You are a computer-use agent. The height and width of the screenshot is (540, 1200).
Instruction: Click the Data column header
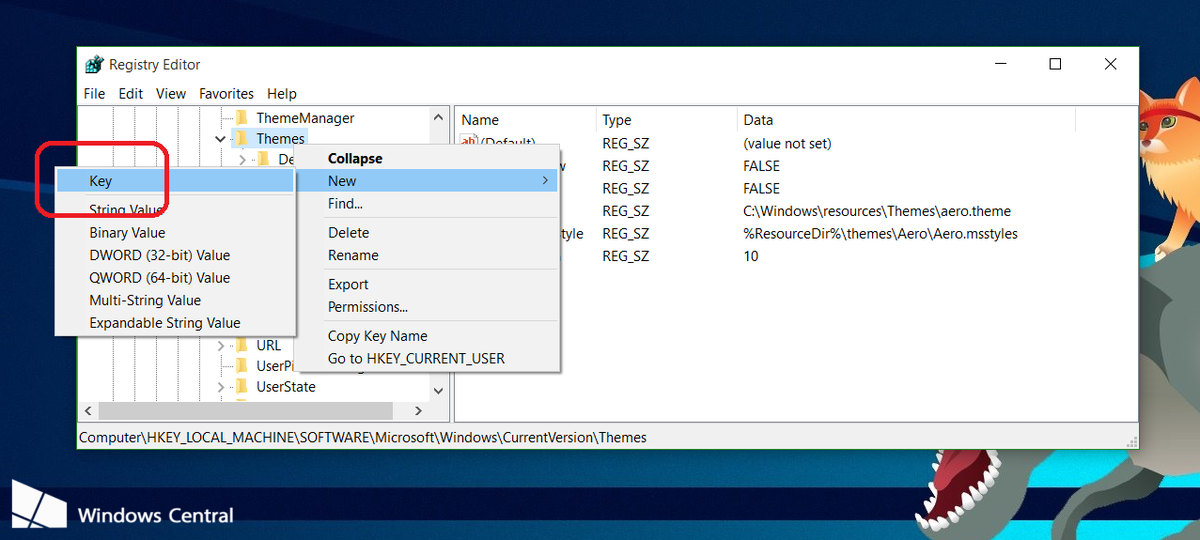coord(906,120)
